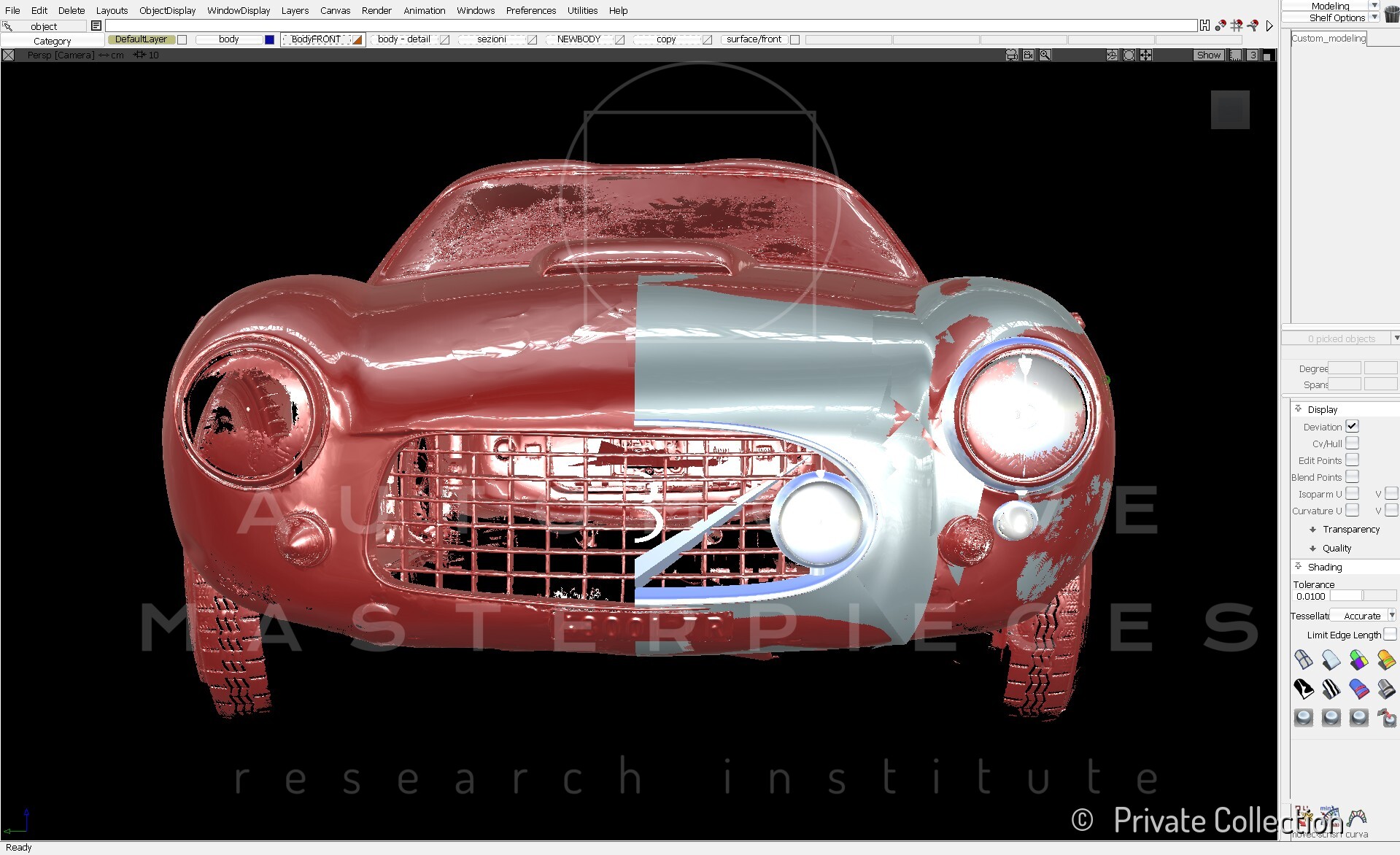
Task: Select the NEWBODY layer button
Action: (579, 39)
